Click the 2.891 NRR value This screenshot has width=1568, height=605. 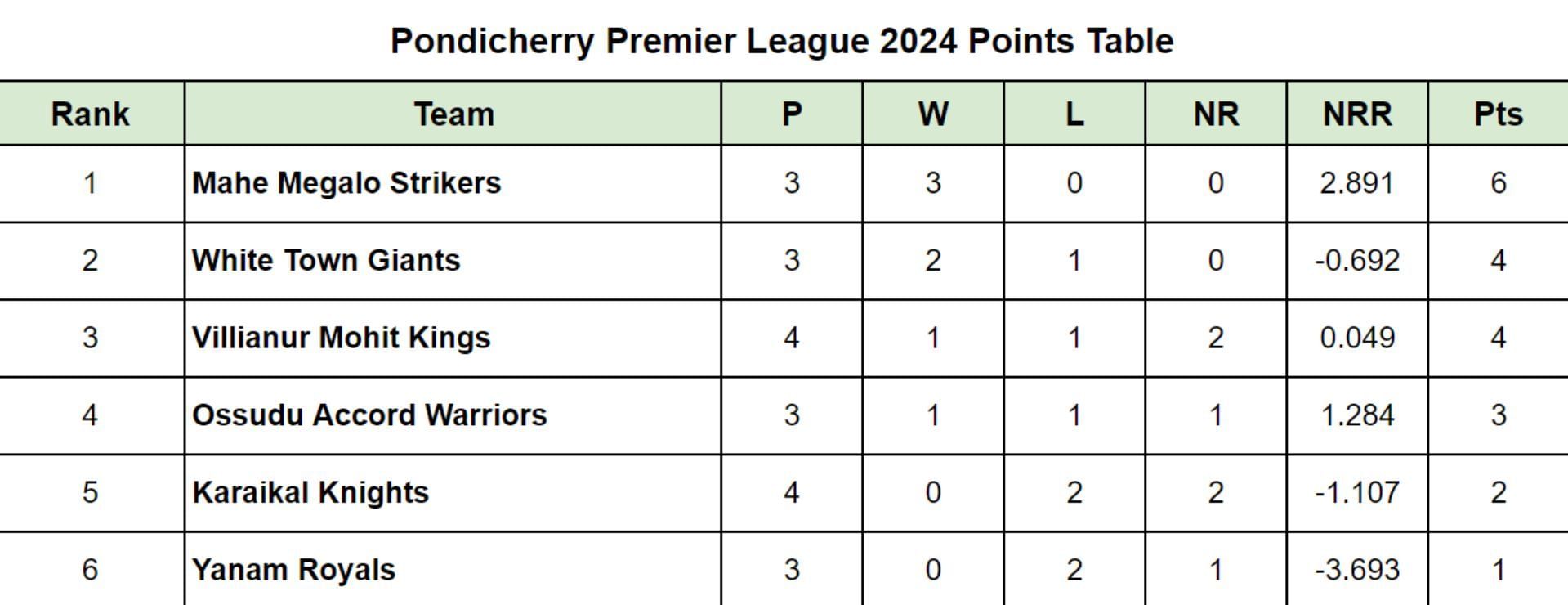(x=1356, y=183)
